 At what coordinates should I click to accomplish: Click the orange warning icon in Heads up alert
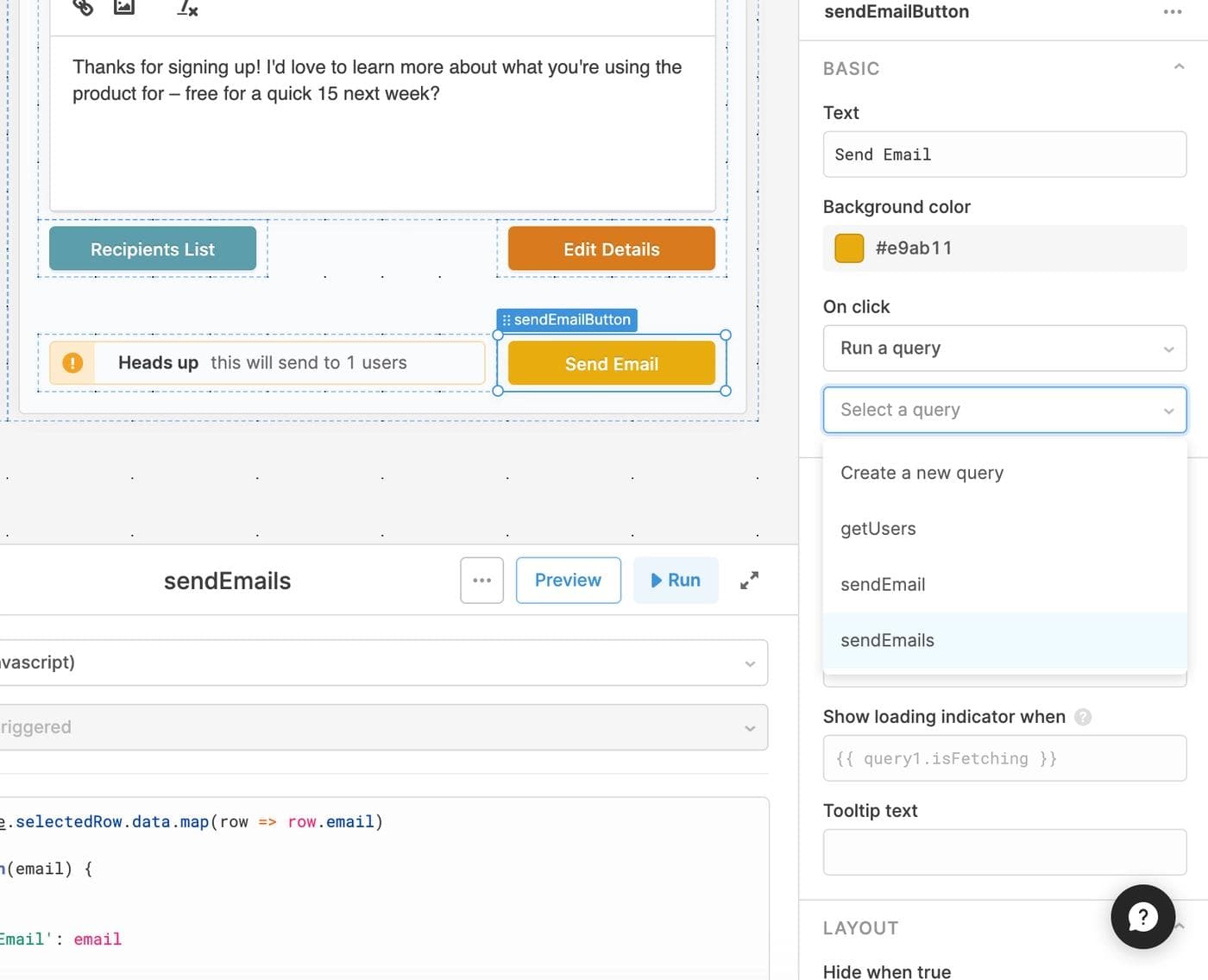coord(72,363)
